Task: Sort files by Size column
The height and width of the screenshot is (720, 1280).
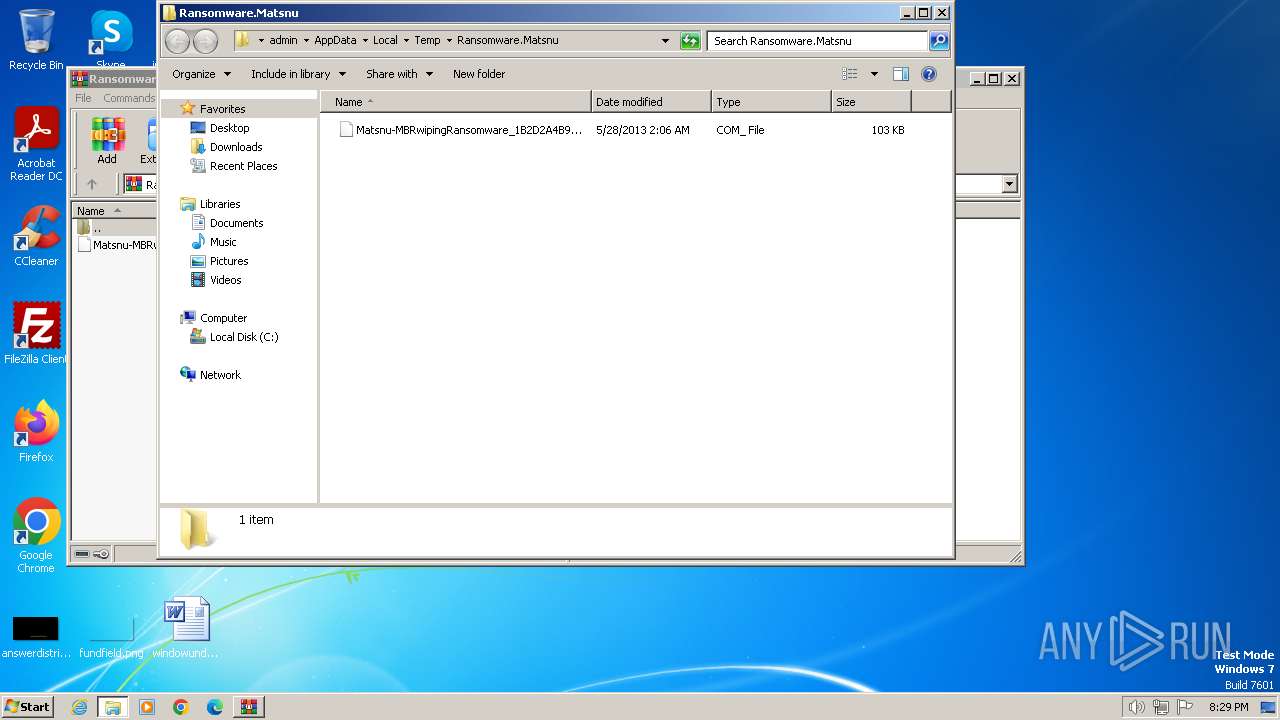Action: pyautogui.click(x=871, y=102)
